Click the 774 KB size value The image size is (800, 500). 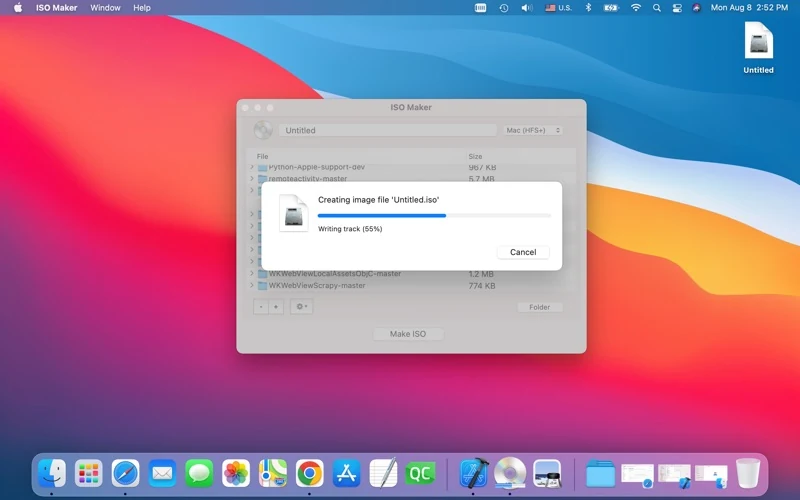482,286
